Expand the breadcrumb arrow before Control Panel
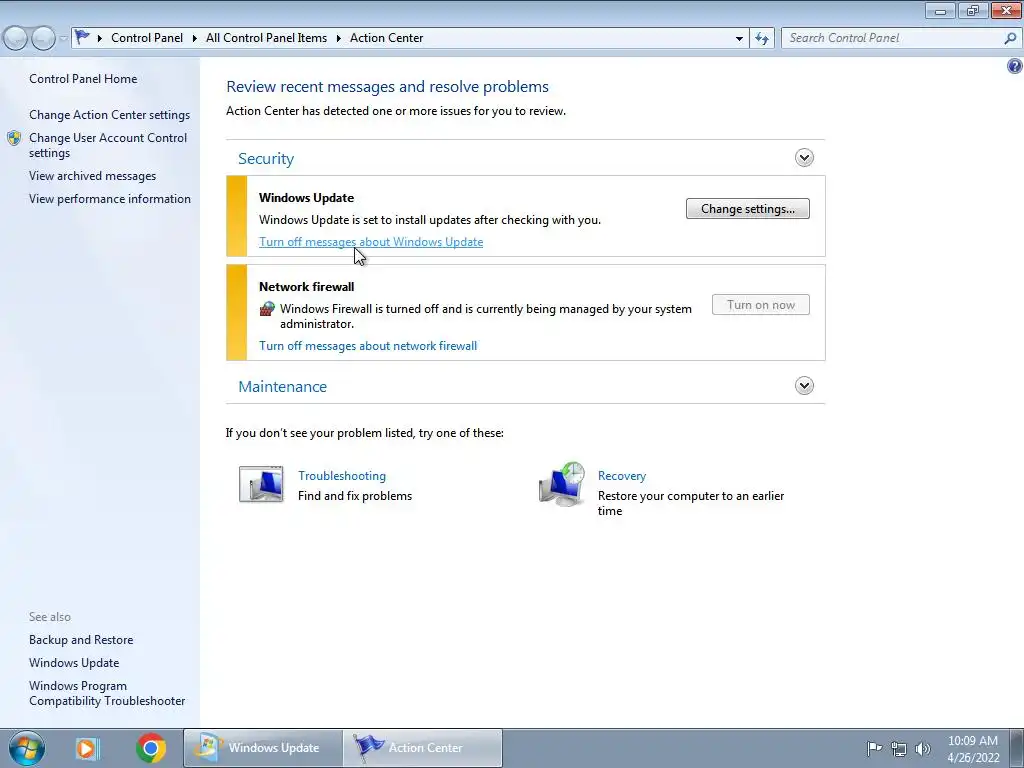This screenshot has width=1024, height=768. tap(99, 38)
